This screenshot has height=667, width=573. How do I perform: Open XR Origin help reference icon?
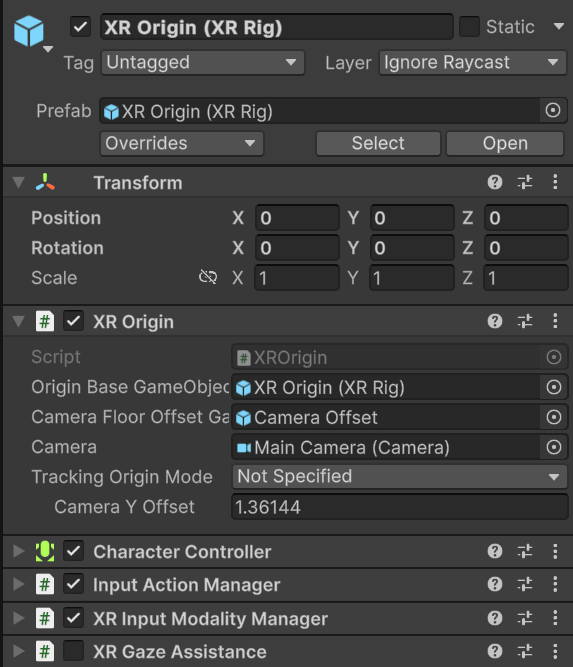click(x=495, y=321)
